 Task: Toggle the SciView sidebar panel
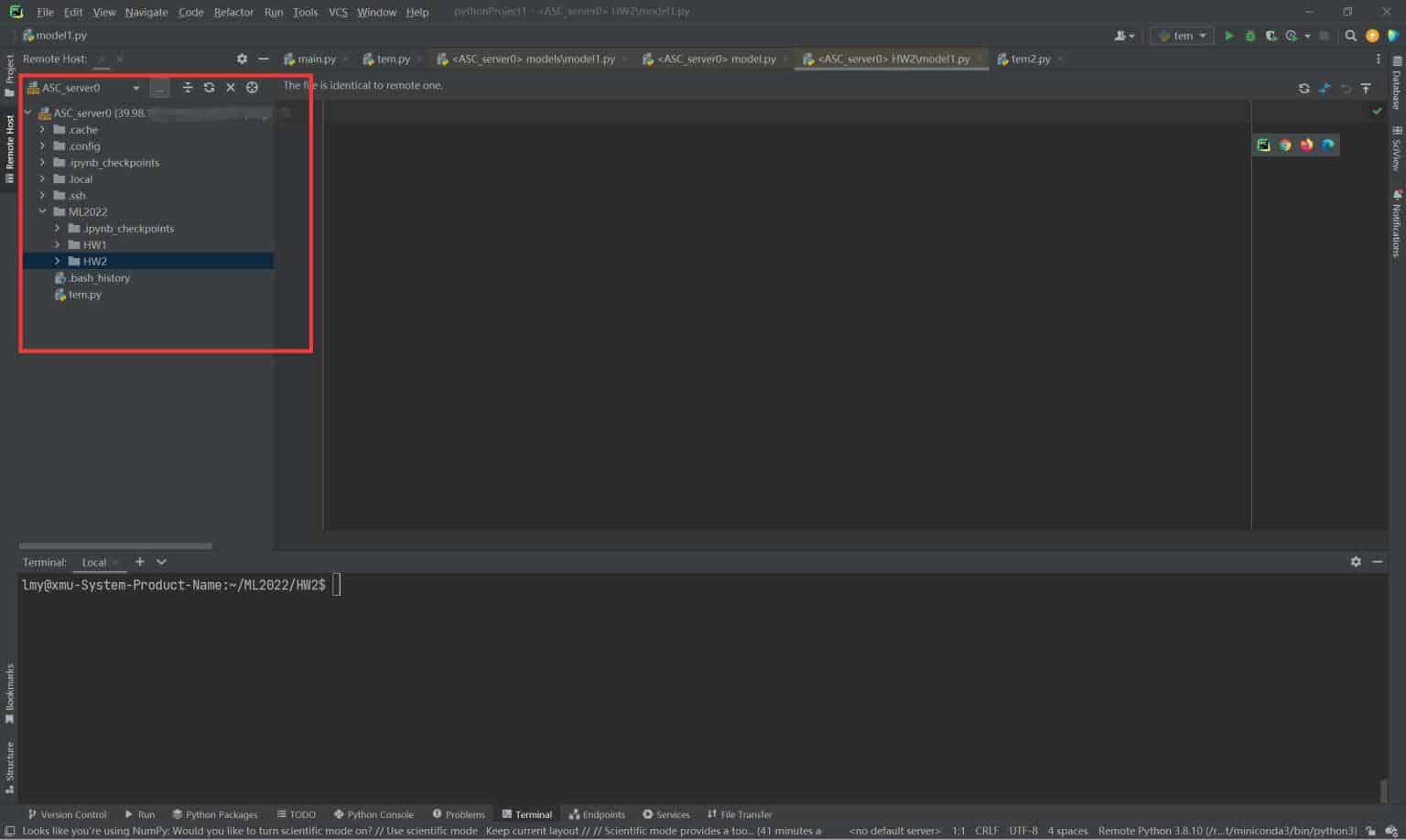[1397, 148]
